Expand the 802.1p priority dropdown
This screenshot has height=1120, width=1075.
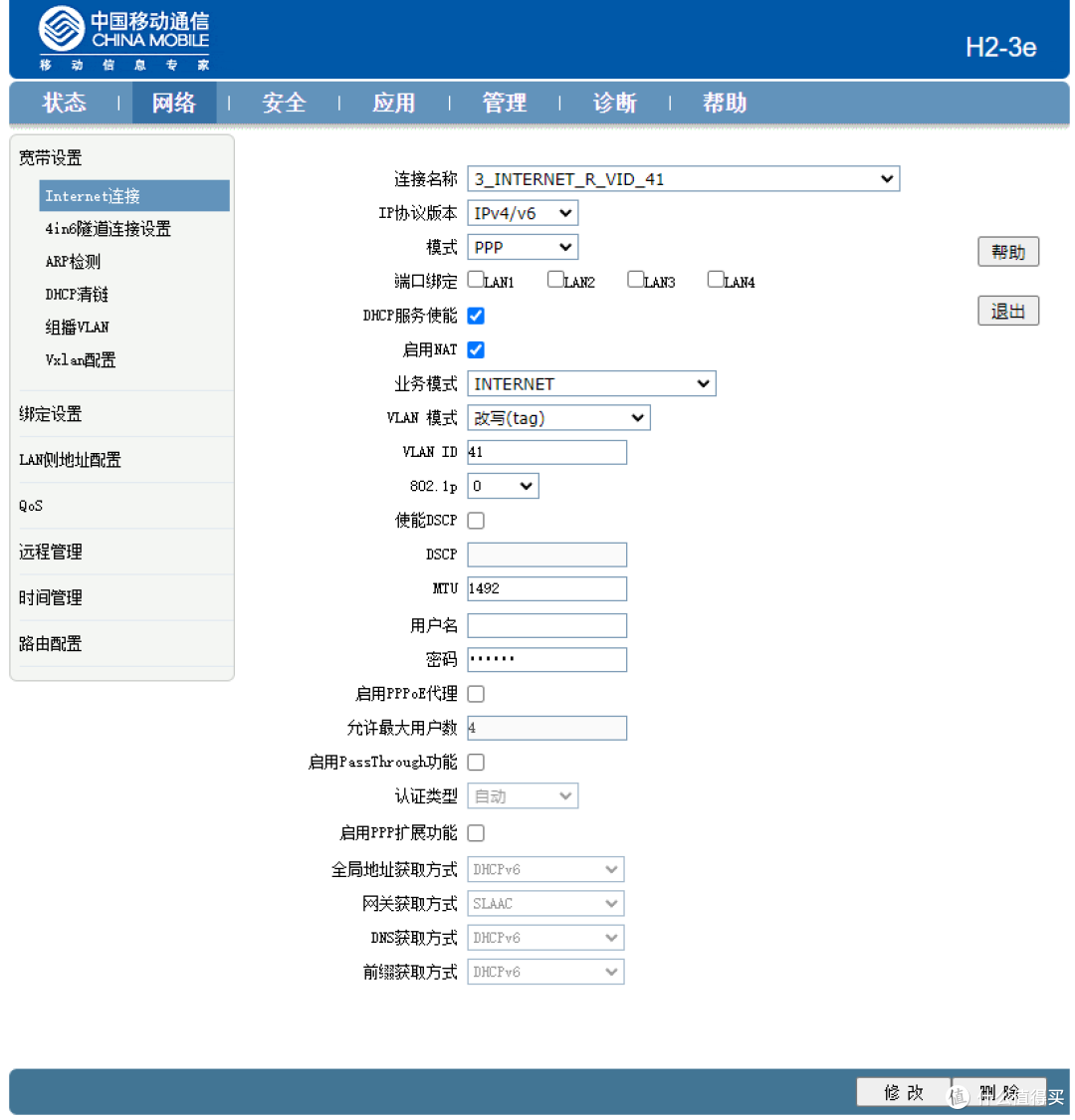pos(504,487)
